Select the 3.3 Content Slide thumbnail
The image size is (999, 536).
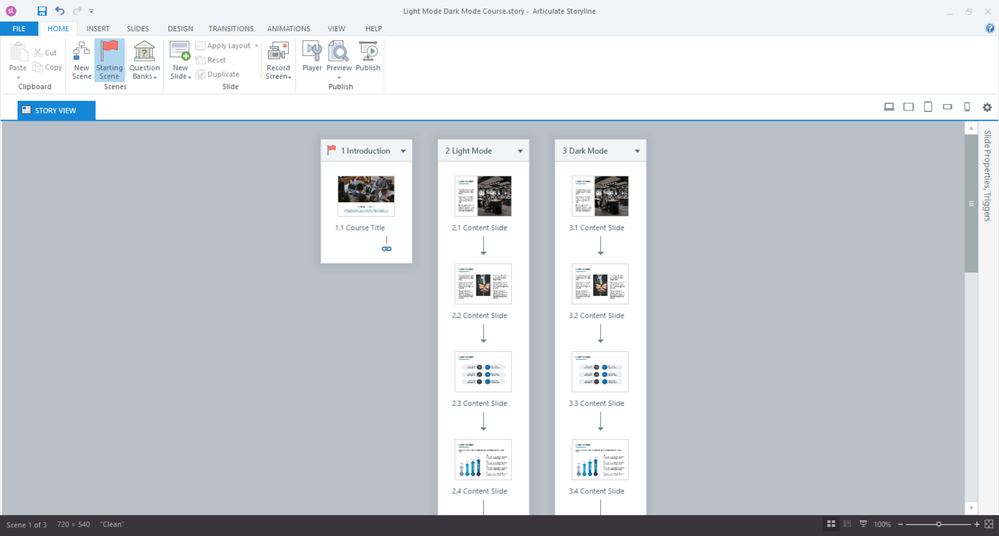(x=600, y=372)
